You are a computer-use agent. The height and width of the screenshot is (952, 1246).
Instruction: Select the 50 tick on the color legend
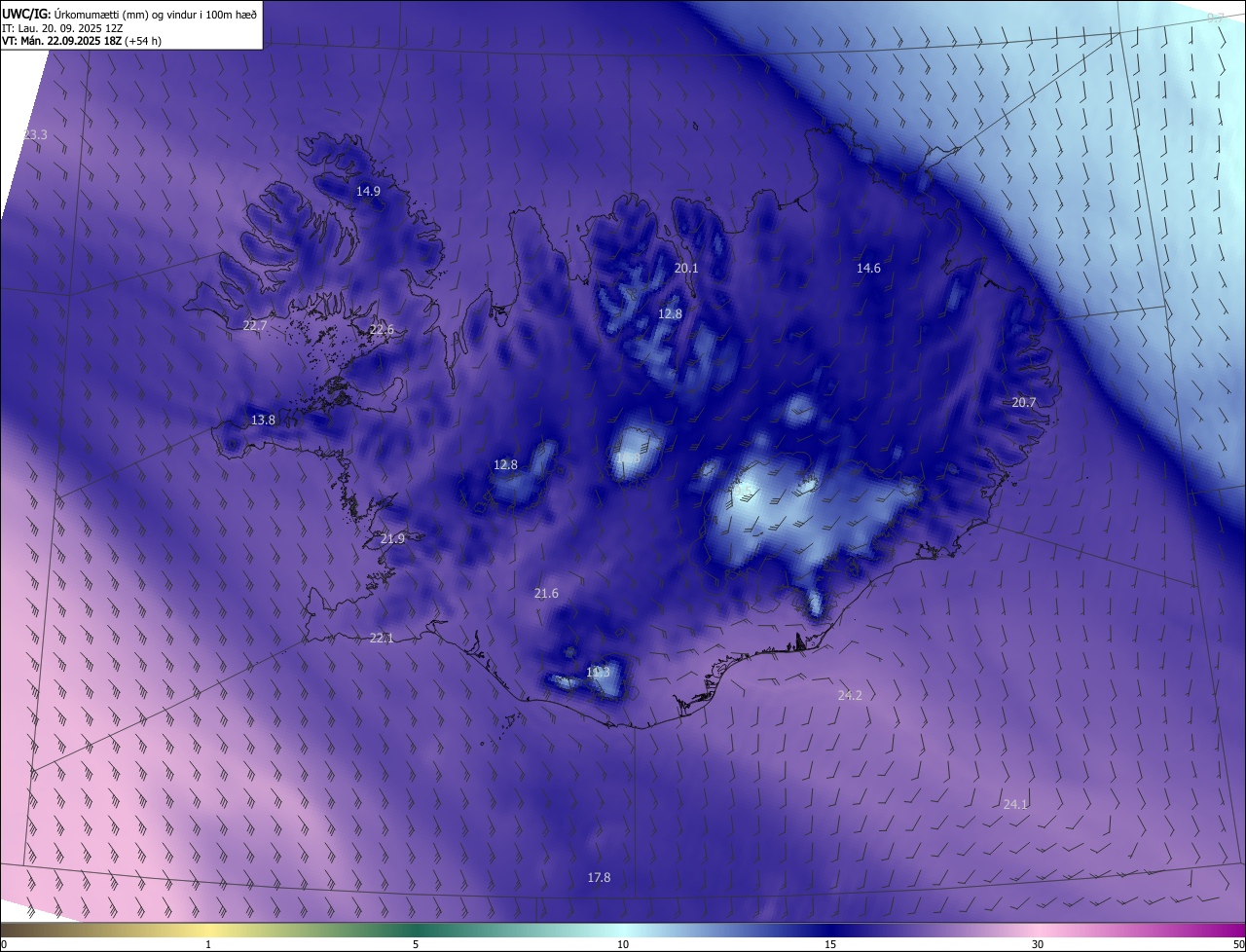tap(1238, 944)
